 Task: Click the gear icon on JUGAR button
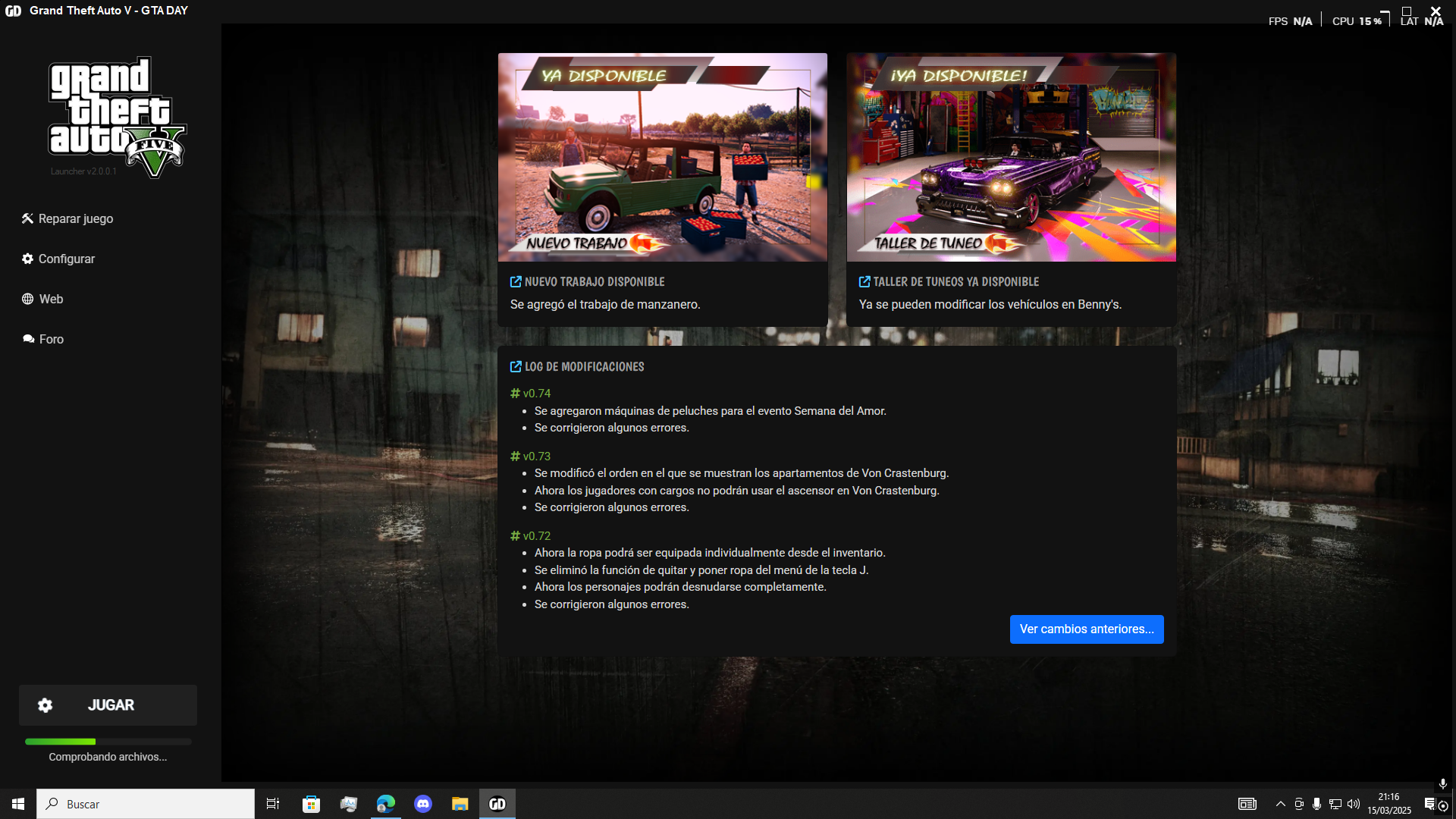tap(45, 705)
